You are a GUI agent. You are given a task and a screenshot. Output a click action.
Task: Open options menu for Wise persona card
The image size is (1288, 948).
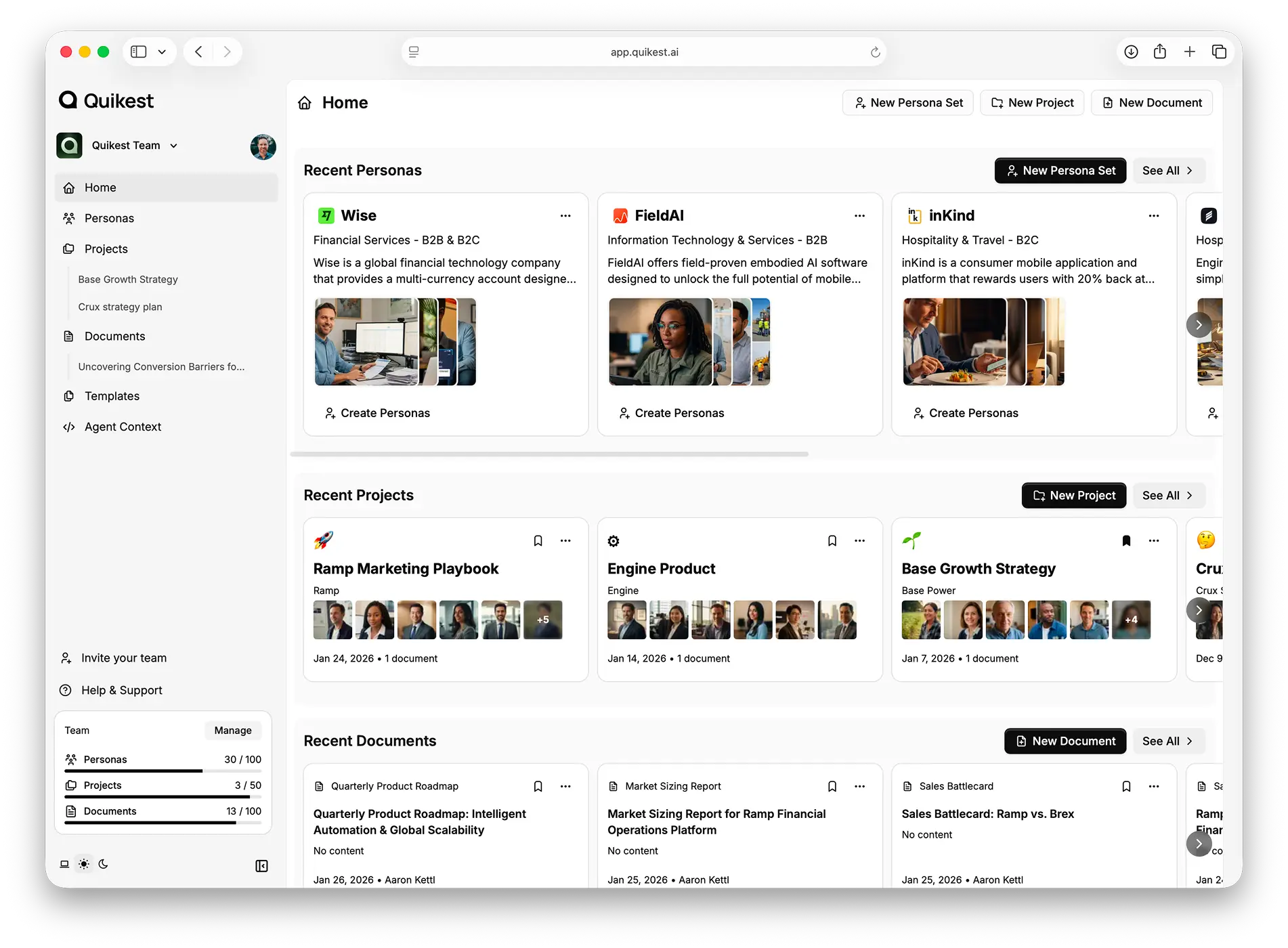click(565, 216)
